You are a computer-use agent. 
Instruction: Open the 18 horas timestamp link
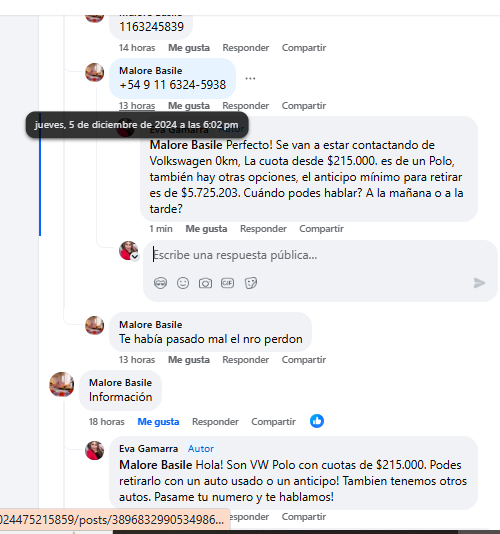tap(107, 422)
